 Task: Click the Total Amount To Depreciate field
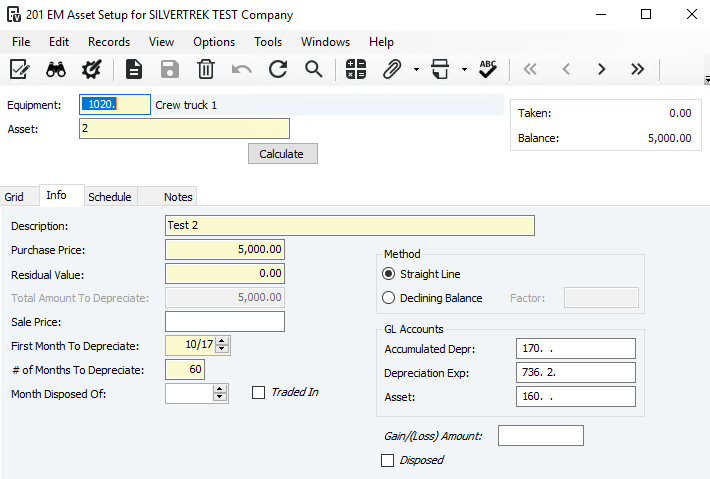[x=225, y=297]
